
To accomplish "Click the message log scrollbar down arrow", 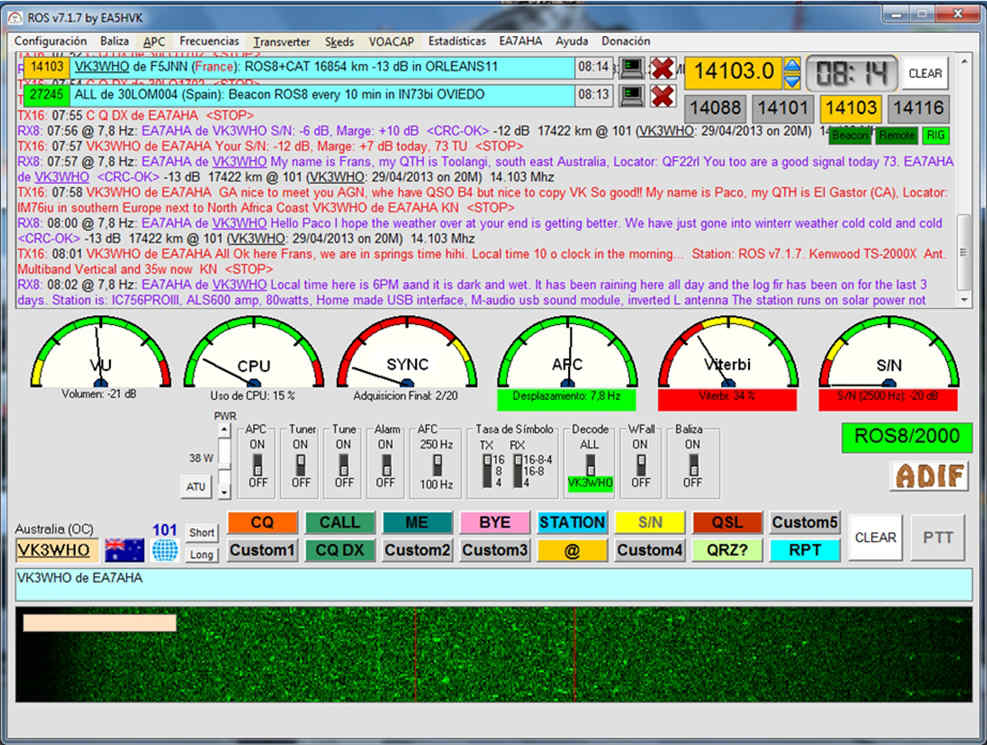I will point(964,300).
